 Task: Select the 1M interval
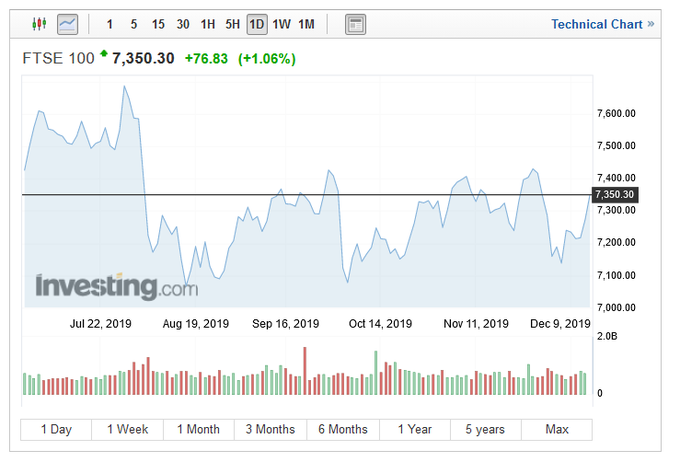(x=306, y=24)
